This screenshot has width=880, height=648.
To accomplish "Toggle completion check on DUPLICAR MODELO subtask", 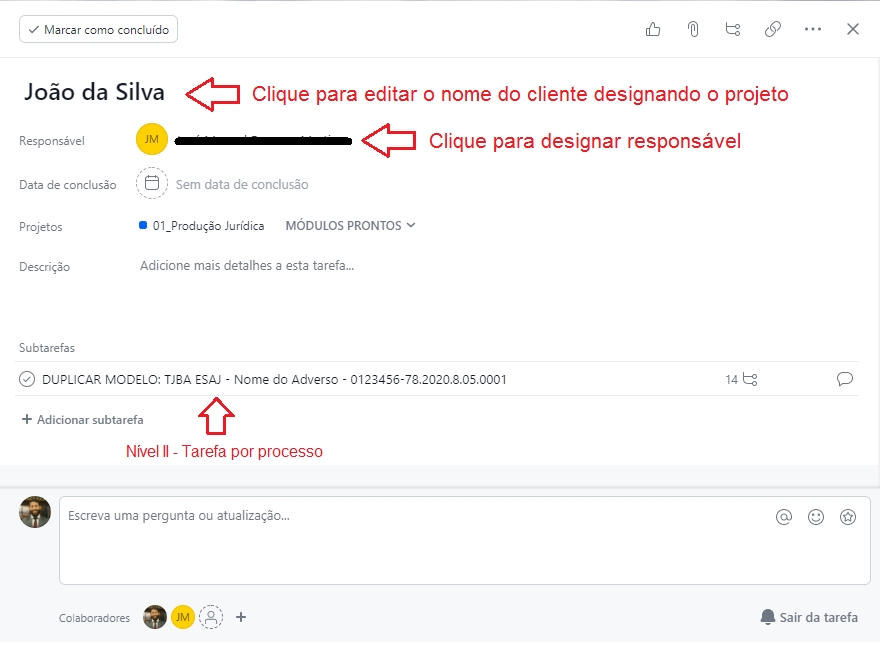I will tap(27, 379).
